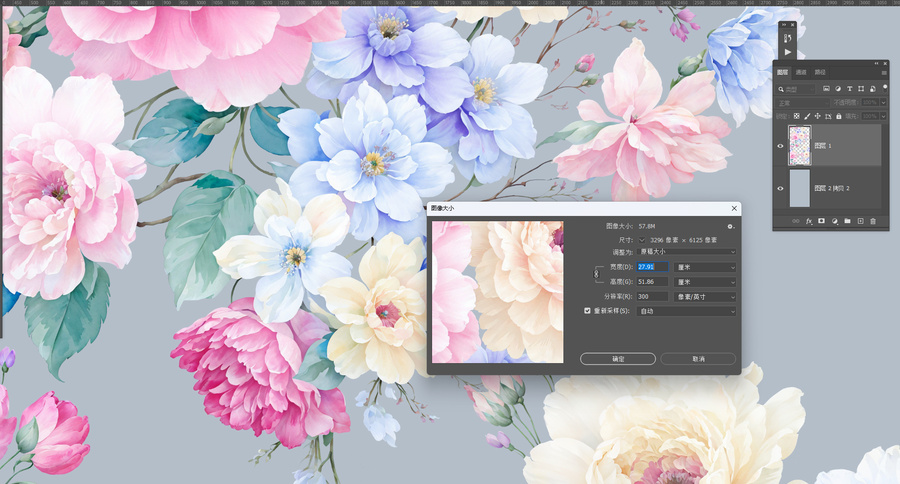Select the layer name 图层 1
Image resolution: width=900 pixels, height=484 pixels.
(x=823, y=146)
